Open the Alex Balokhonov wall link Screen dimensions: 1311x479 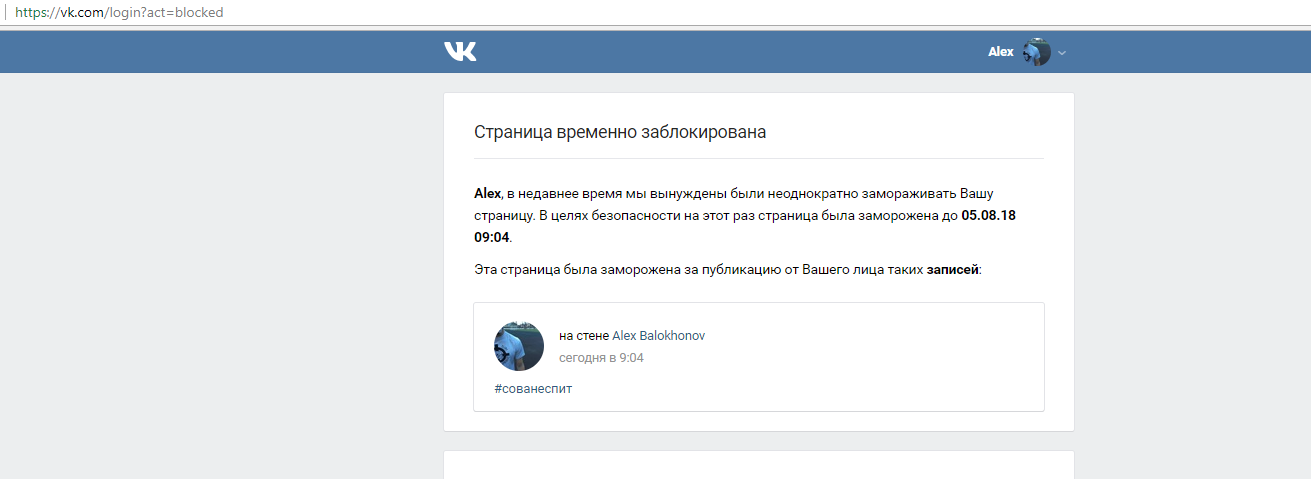658,336
